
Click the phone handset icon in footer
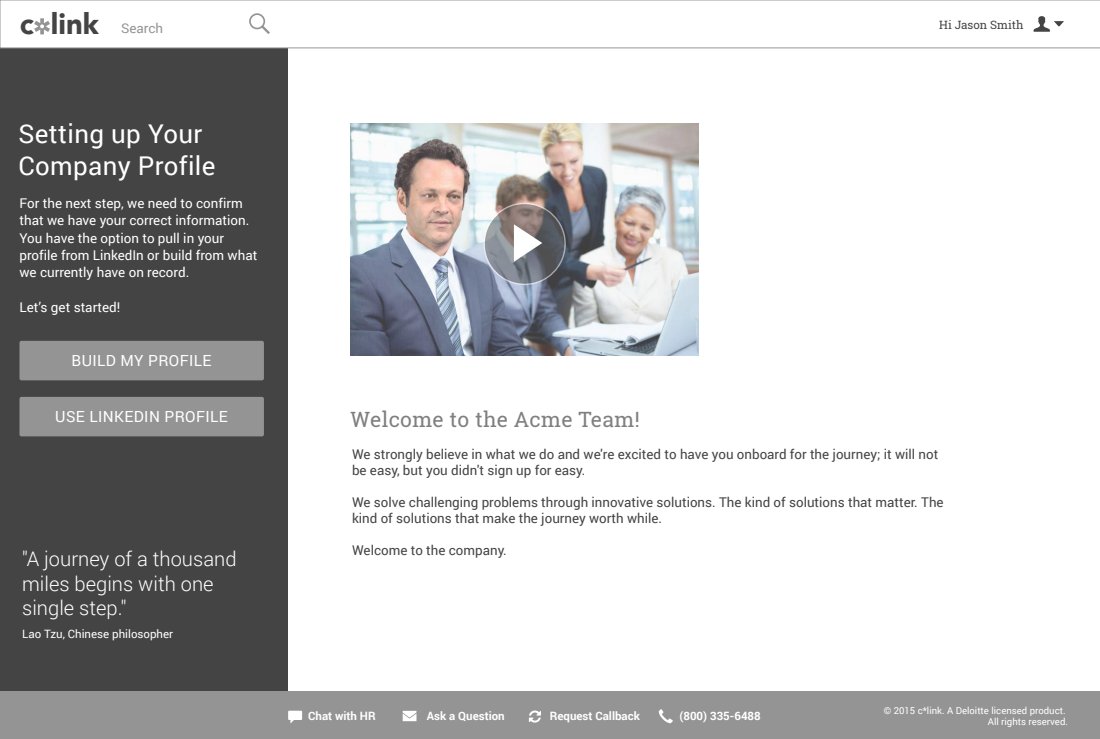(x=665, y=716)
